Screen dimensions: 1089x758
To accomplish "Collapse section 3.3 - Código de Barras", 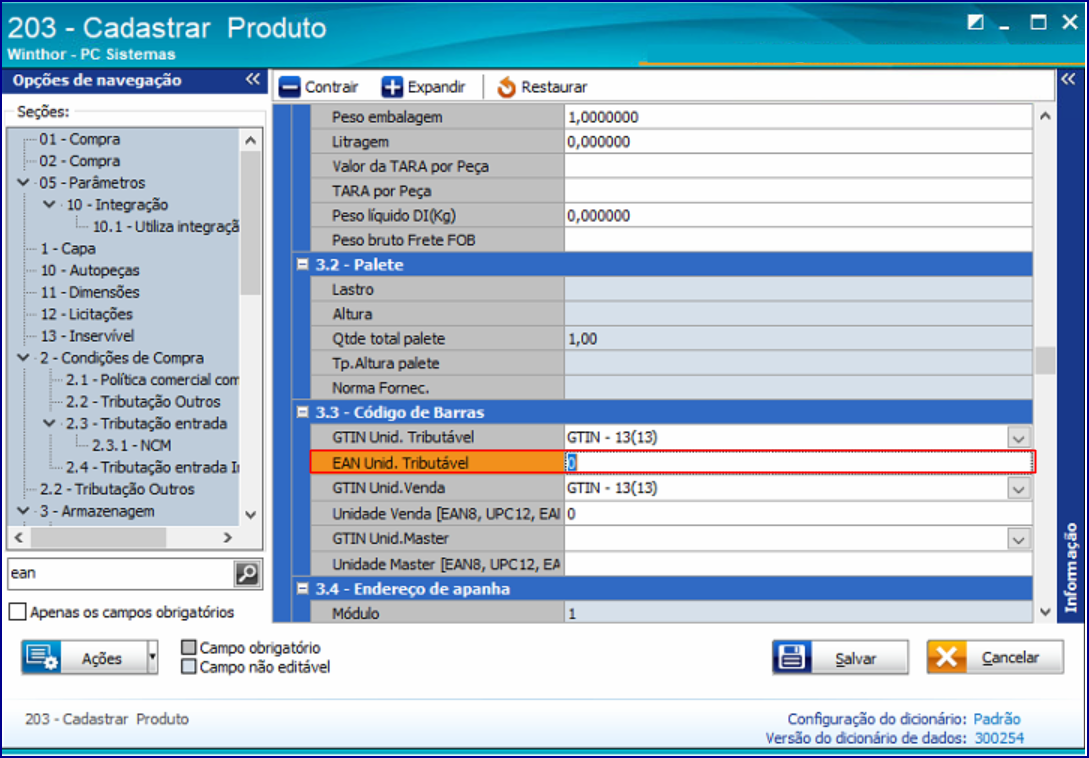I will 302,412.
